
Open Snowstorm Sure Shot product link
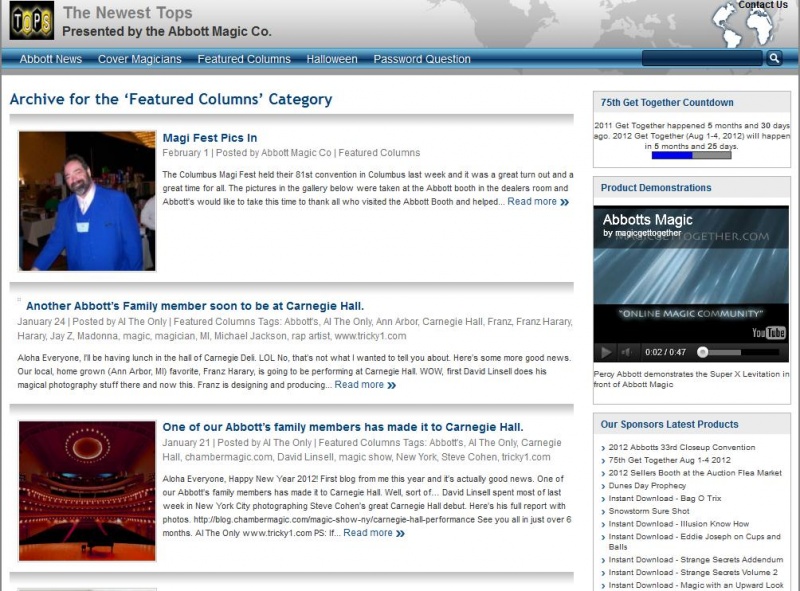(649, 511)
